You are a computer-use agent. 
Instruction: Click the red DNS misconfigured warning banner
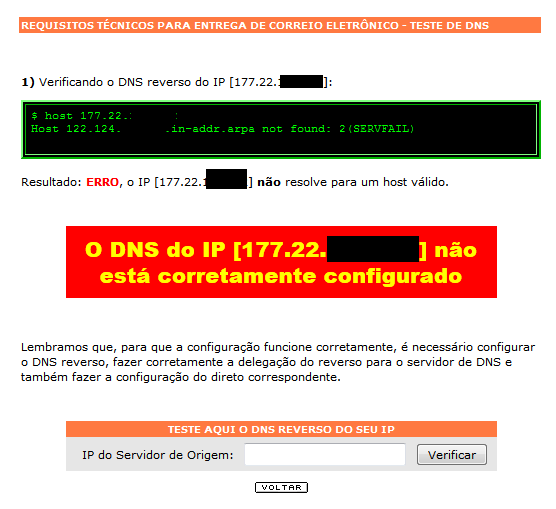coord(281,262)
